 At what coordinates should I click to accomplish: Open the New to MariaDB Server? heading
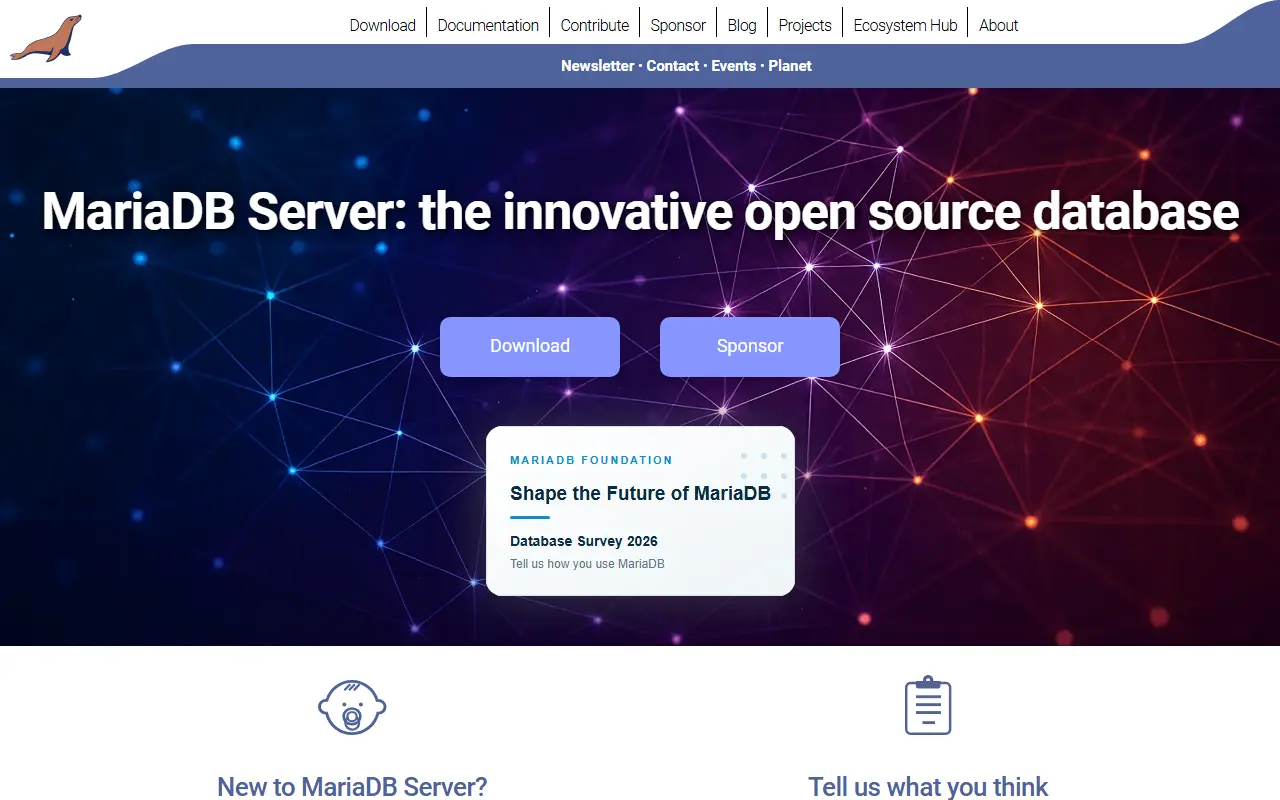click(352, 787)
